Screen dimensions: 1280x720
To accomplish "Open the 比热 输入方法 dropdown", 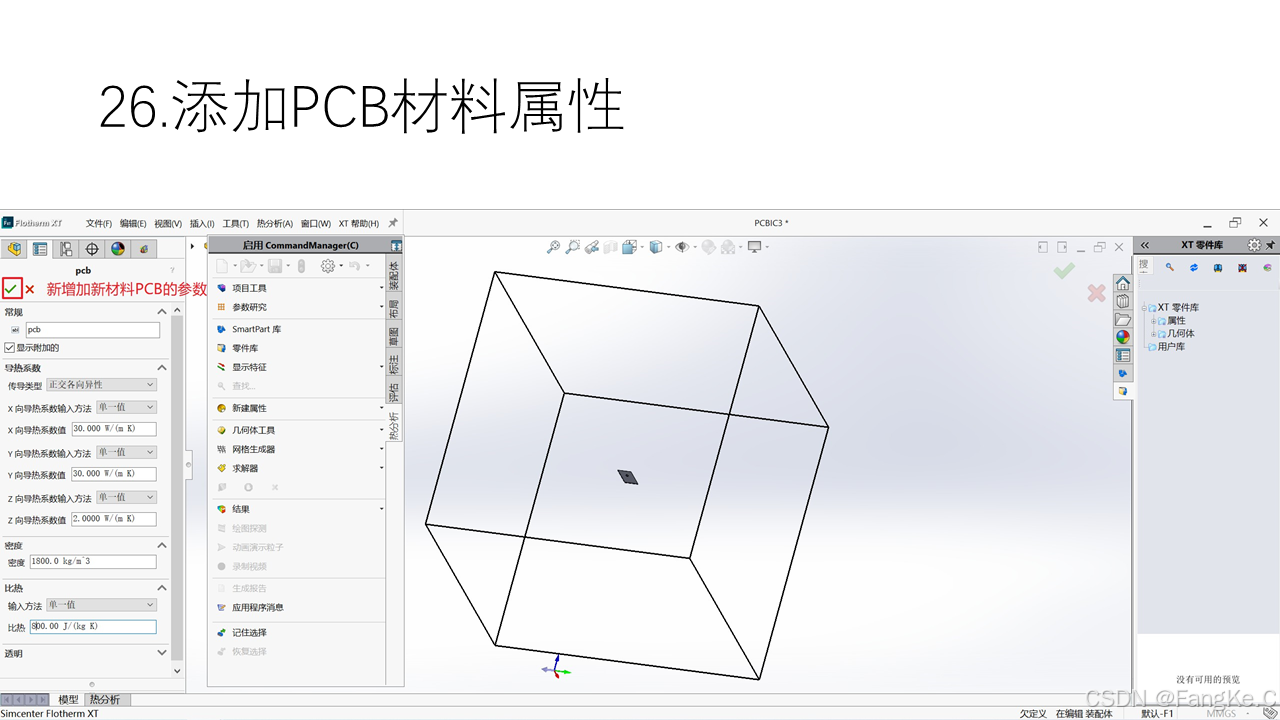I will [102, 605].
